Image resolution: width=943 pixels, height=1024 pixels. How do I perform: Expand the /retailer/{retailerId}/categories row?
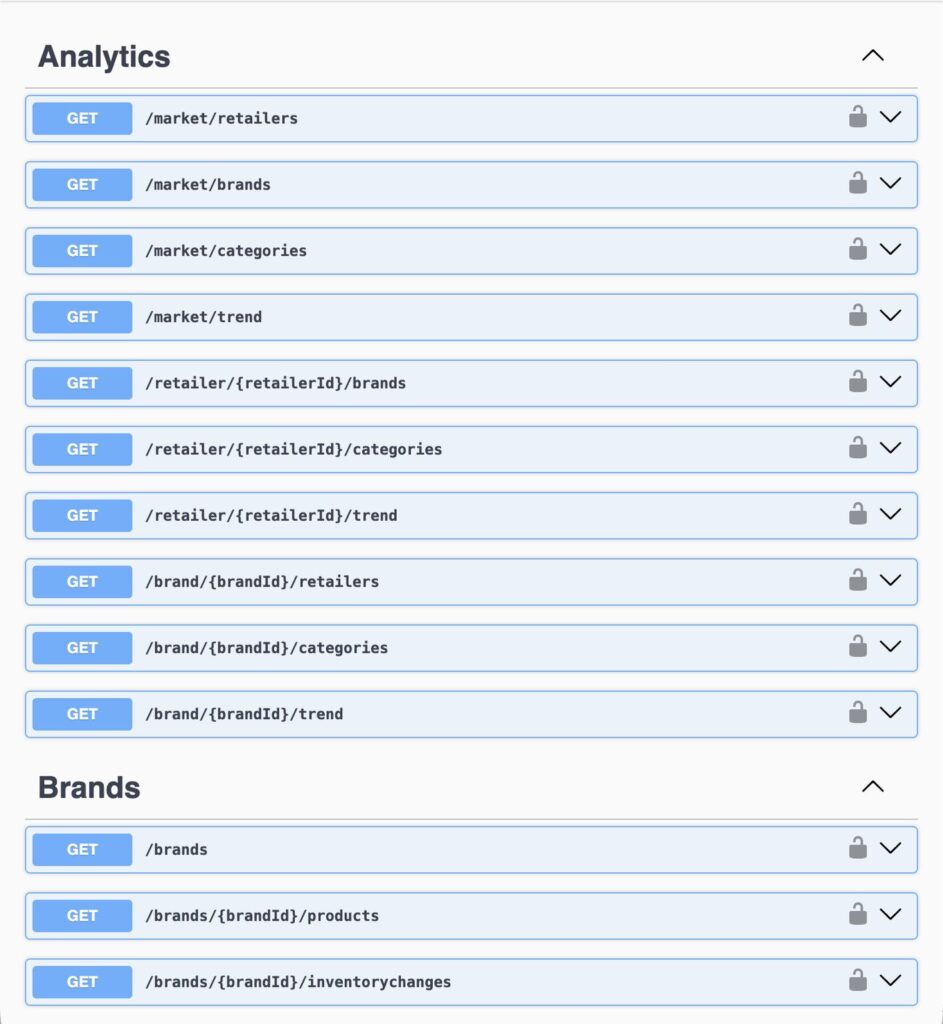[890, 448]
